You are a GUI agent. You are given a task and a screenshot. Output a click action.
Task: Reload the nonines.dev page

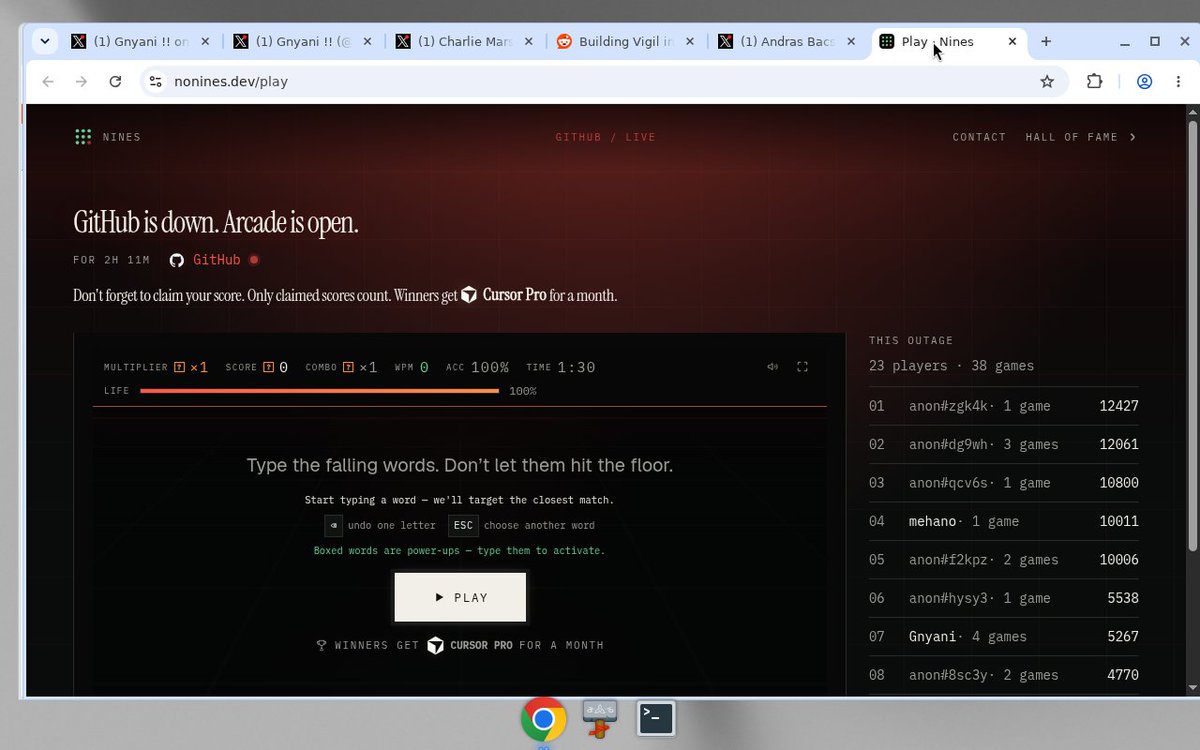coord(115,82)
